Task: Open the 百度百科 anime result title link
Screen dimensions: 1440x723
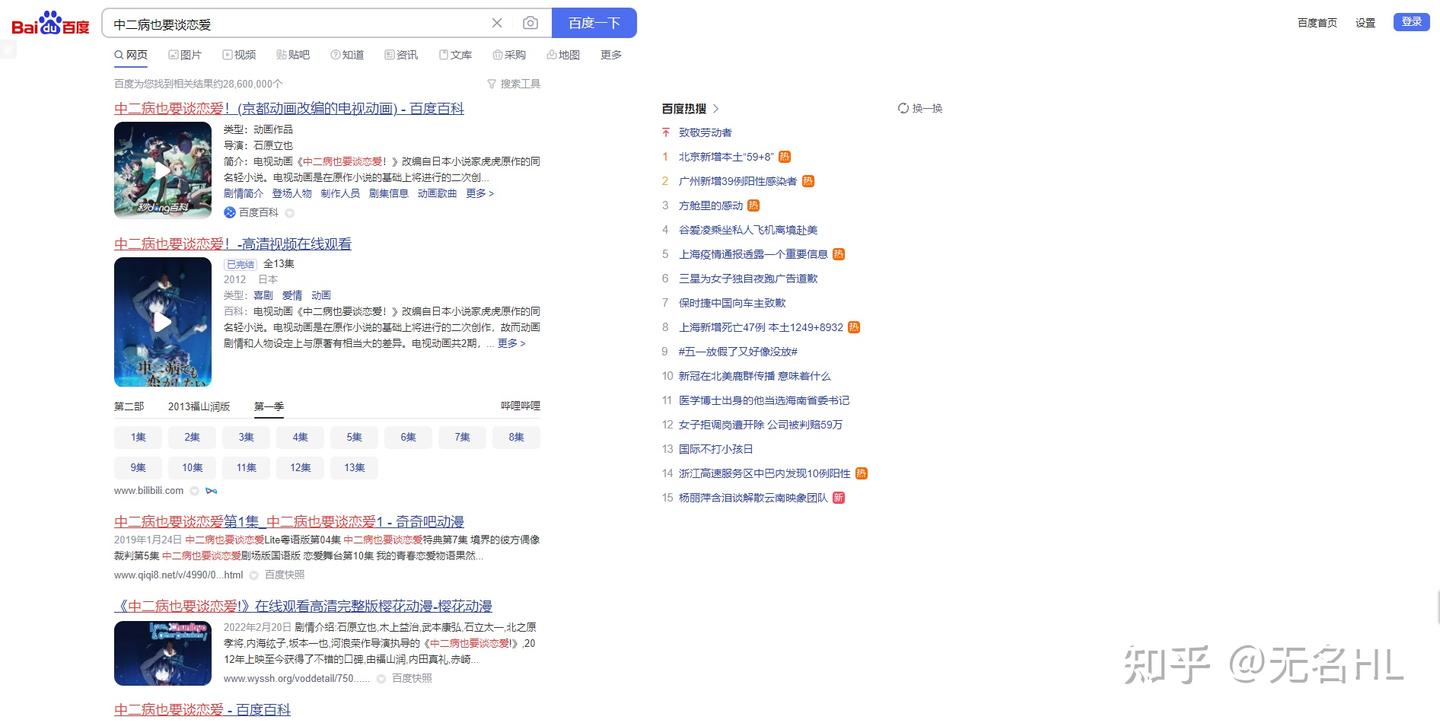Action: pos(289,108)
